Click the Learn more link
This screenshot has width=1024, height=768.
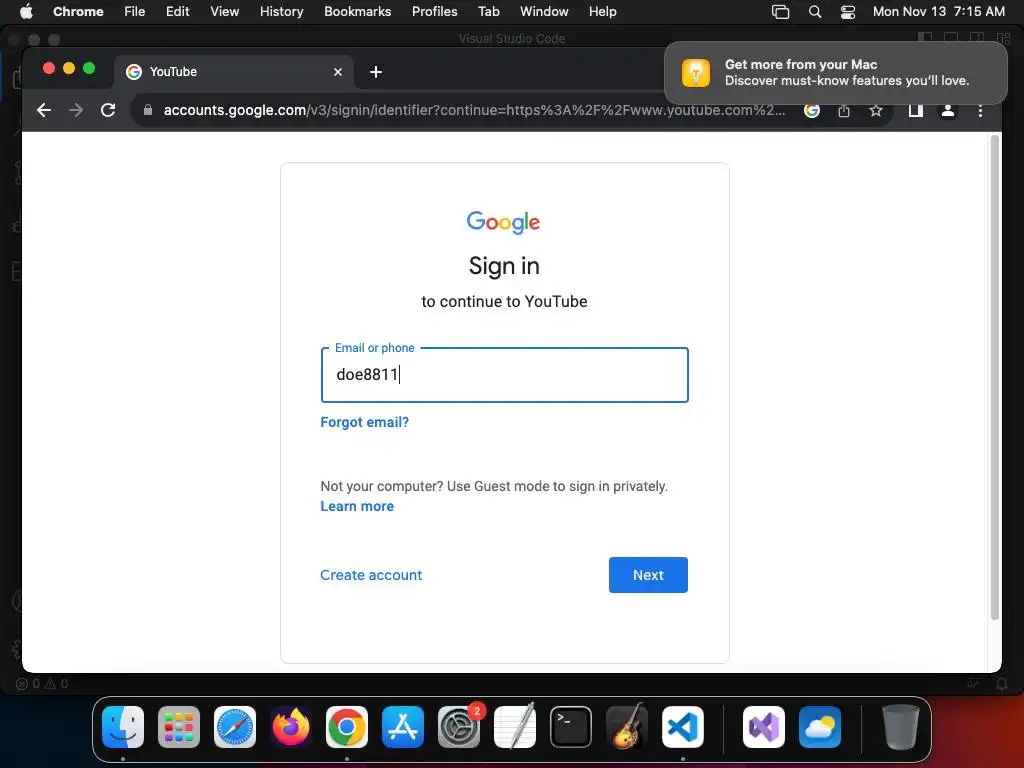click(x=357, y=506)
